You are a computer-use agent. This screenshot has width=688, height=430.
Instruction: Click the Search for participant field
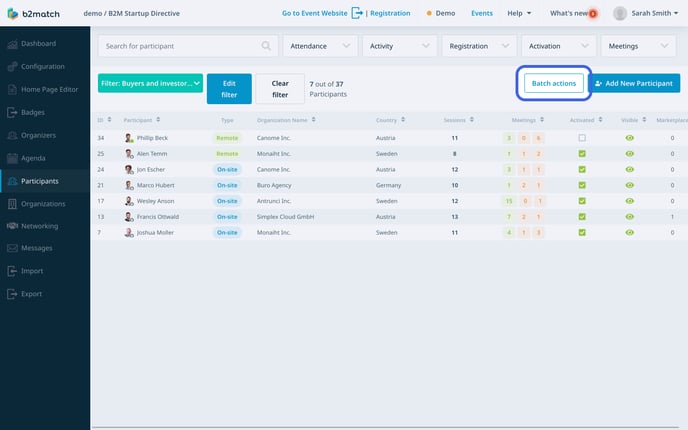coord(188,46)
